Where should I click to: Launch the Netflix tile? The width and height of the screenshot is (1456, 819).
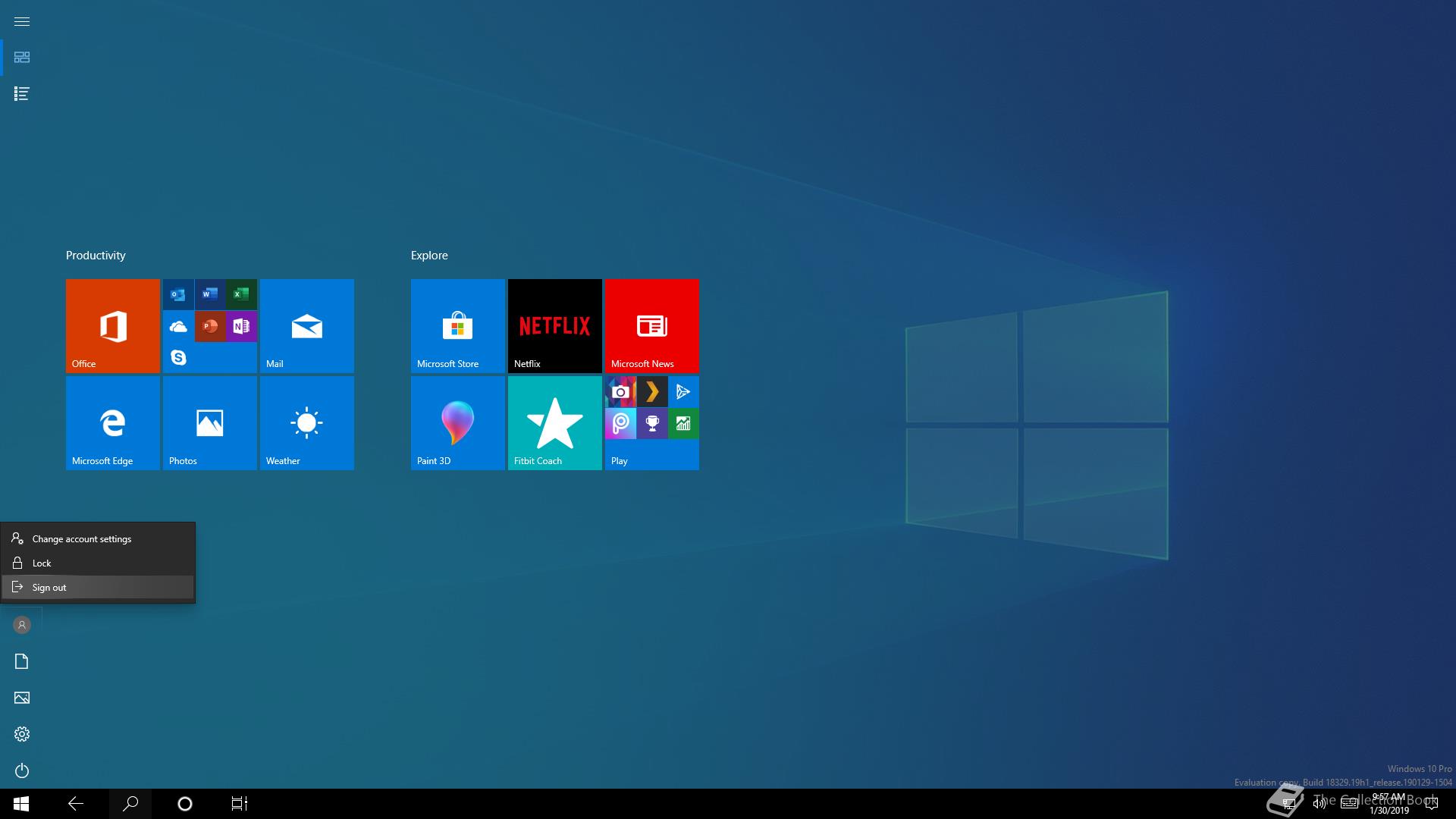pyautogui.click(x=555, y=326)
